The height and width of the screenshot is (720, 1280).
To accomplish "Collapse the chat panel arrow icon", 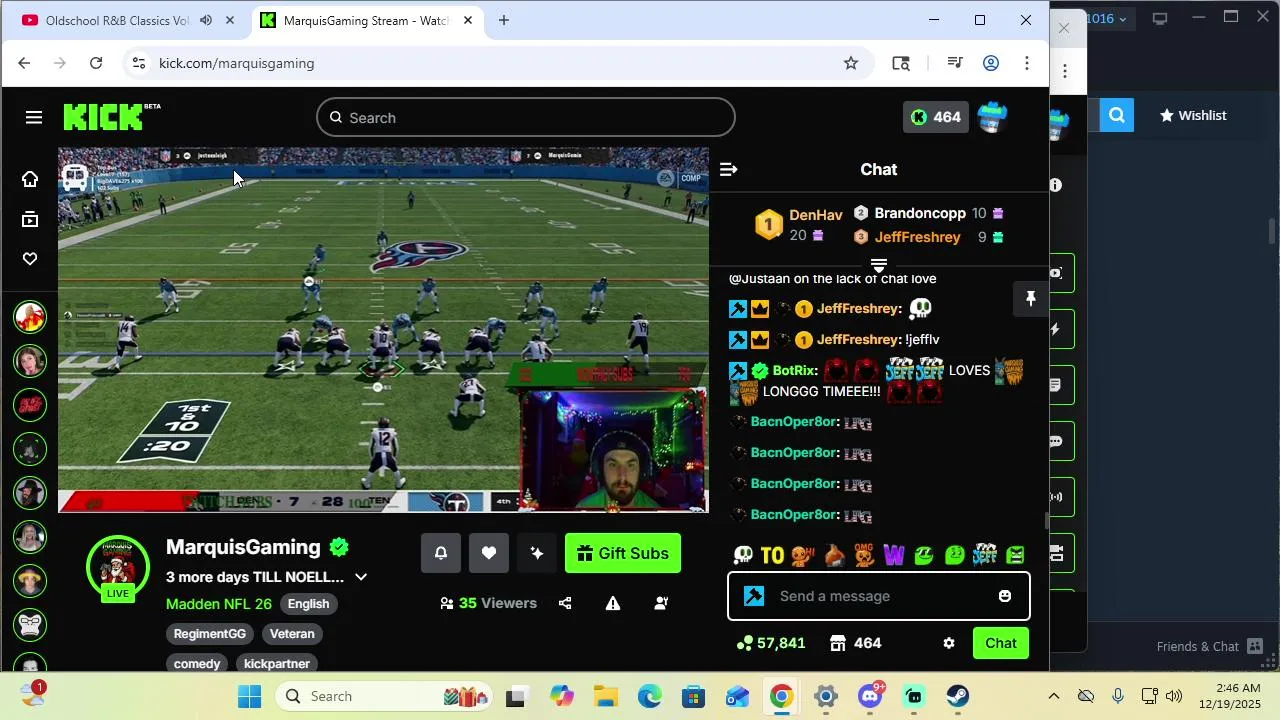I will click(728, 170).
